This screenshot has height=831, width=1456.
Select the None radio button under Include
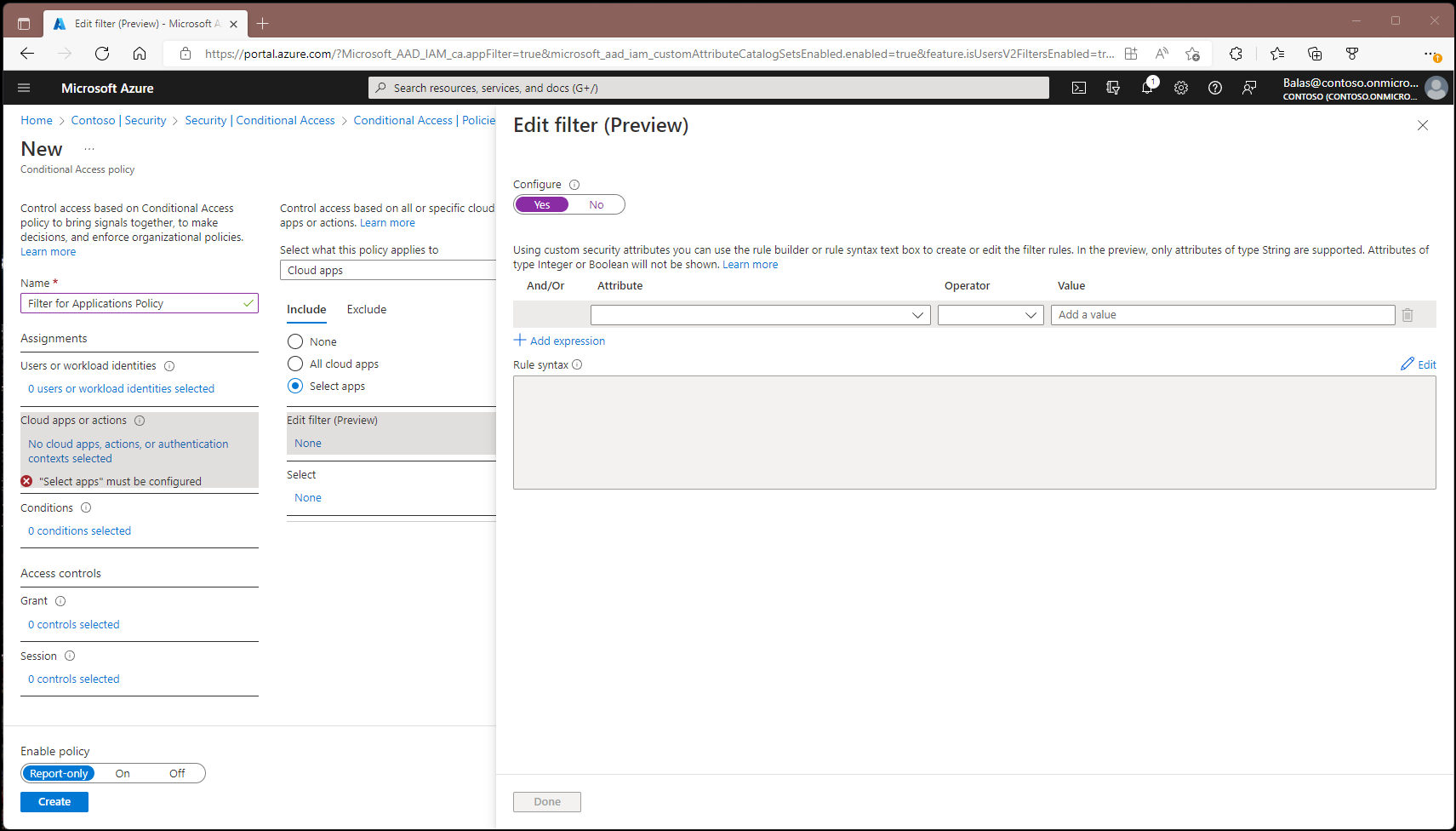pos(295,341)
